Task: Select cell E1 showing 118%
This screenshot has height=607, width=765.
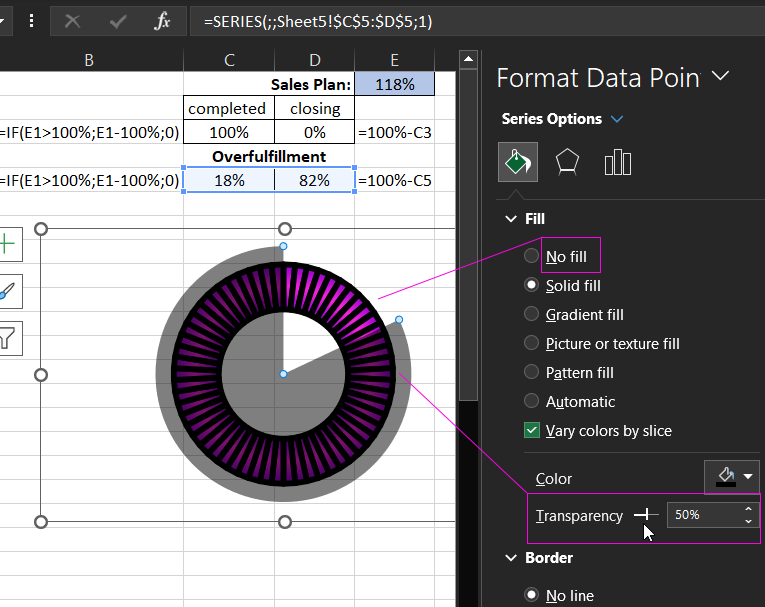Action: pos(394,85)
